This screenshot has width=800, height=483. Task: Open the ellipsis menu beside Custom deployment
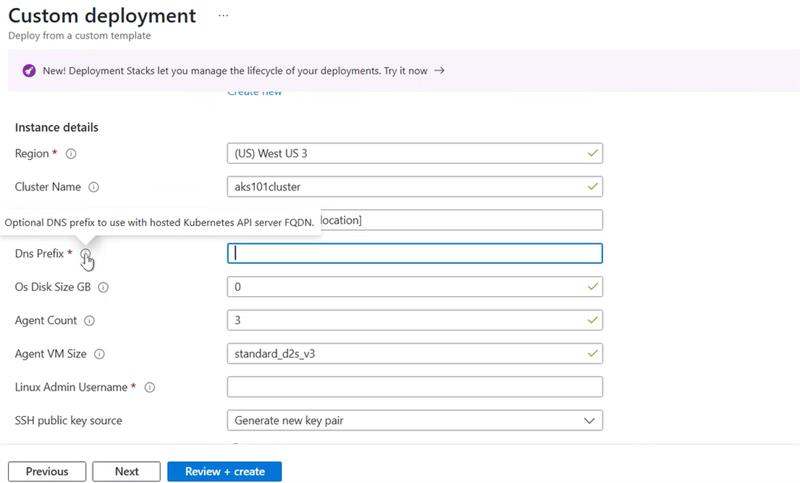(223, 17)
